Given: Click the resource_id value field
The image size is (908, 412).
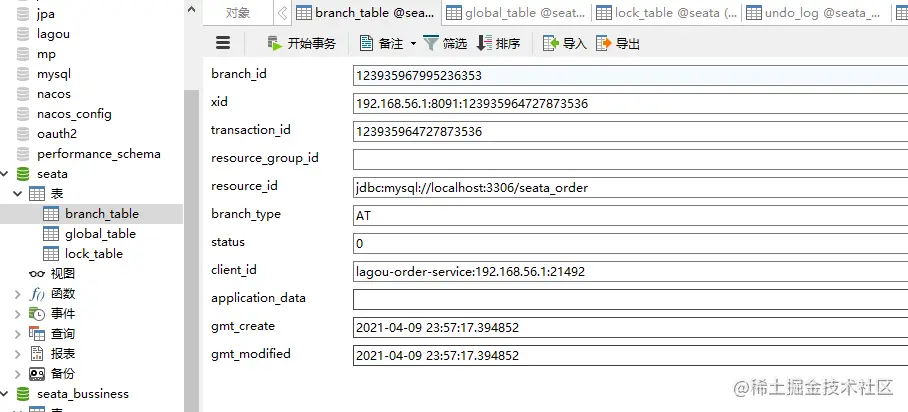Looking at the screenshot, I should [630, 188].
